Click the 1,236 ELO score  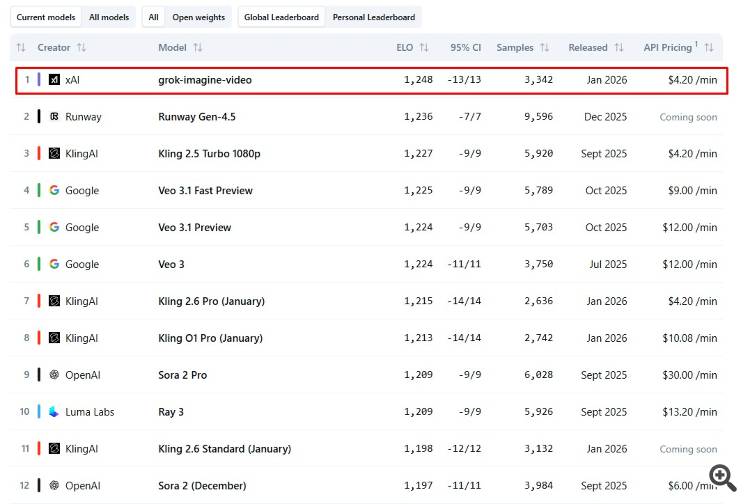(x=418, y=117)
